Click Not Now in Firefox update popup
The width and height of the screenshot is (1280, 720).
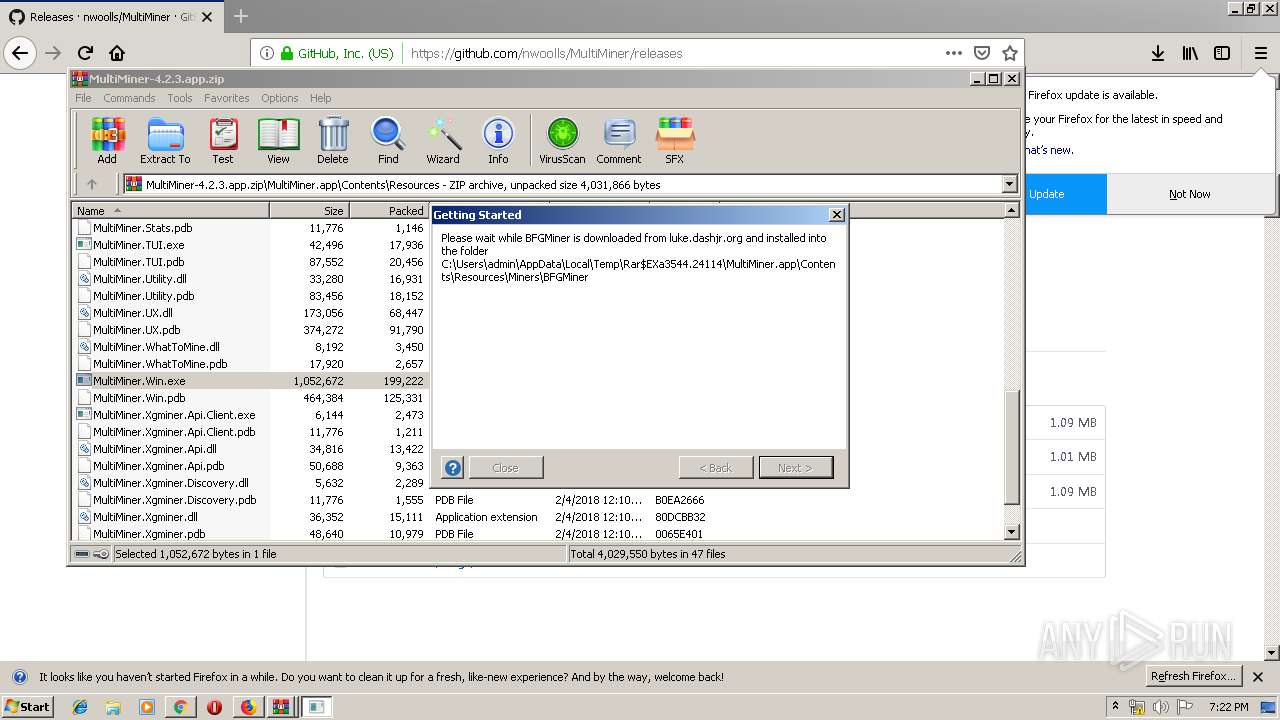click(1190, 194)
